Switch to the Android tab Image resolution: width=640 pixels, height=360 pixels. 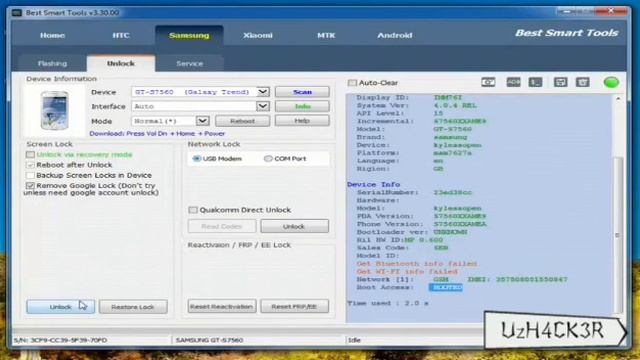coord(395,36)
